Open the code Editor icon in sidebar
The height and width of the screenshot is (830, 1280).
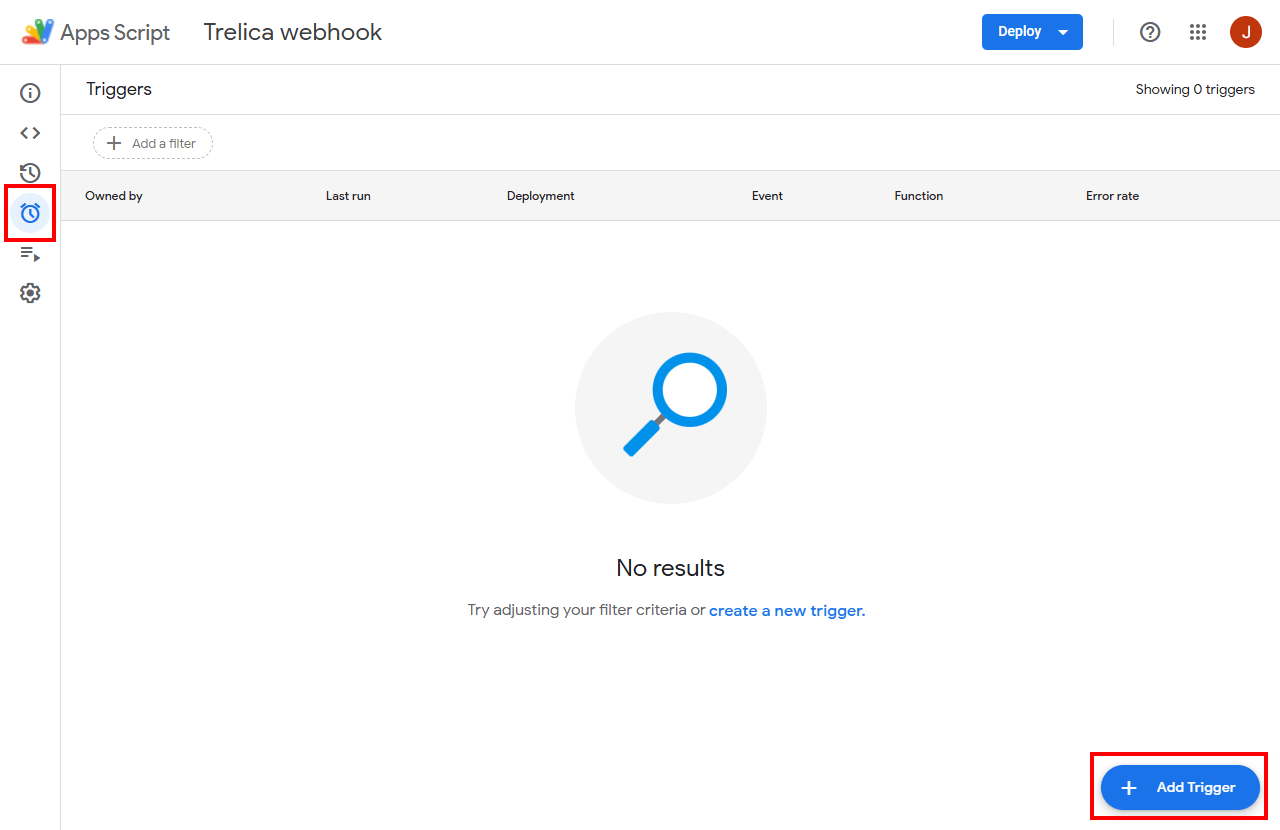click(x=30, y=133)
